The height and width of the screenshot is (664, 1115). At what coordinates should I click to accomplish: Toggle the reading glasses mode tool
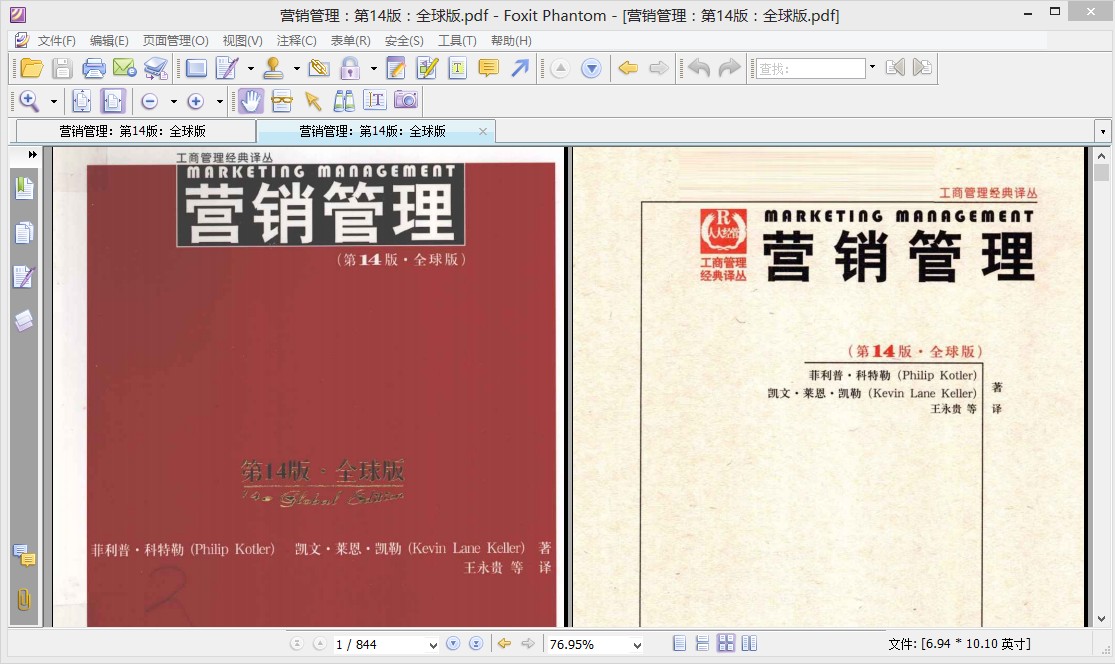tap(282, 101)
